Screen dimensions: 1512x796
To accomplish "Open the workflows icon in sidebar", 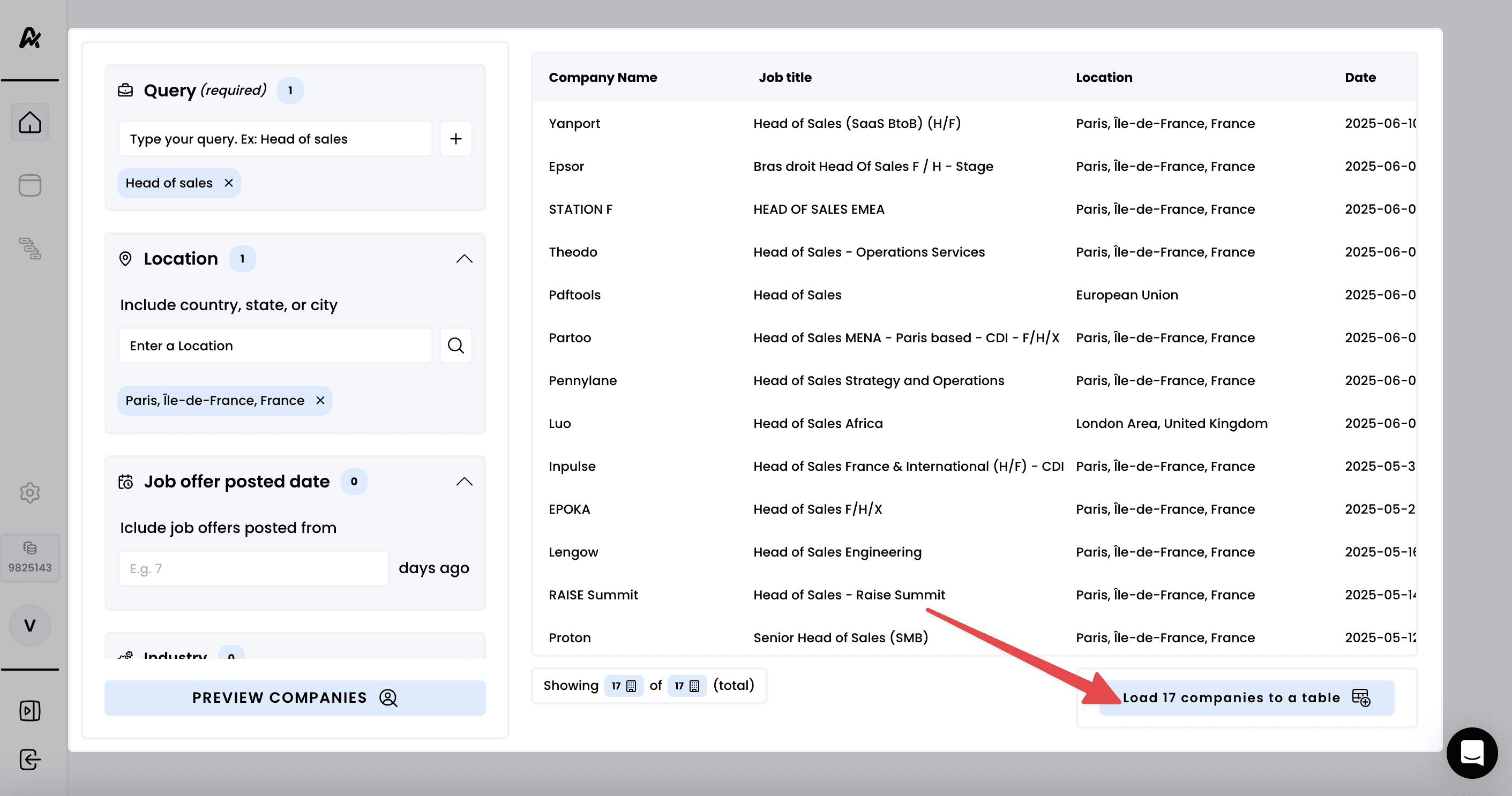I will coord(29,249).
